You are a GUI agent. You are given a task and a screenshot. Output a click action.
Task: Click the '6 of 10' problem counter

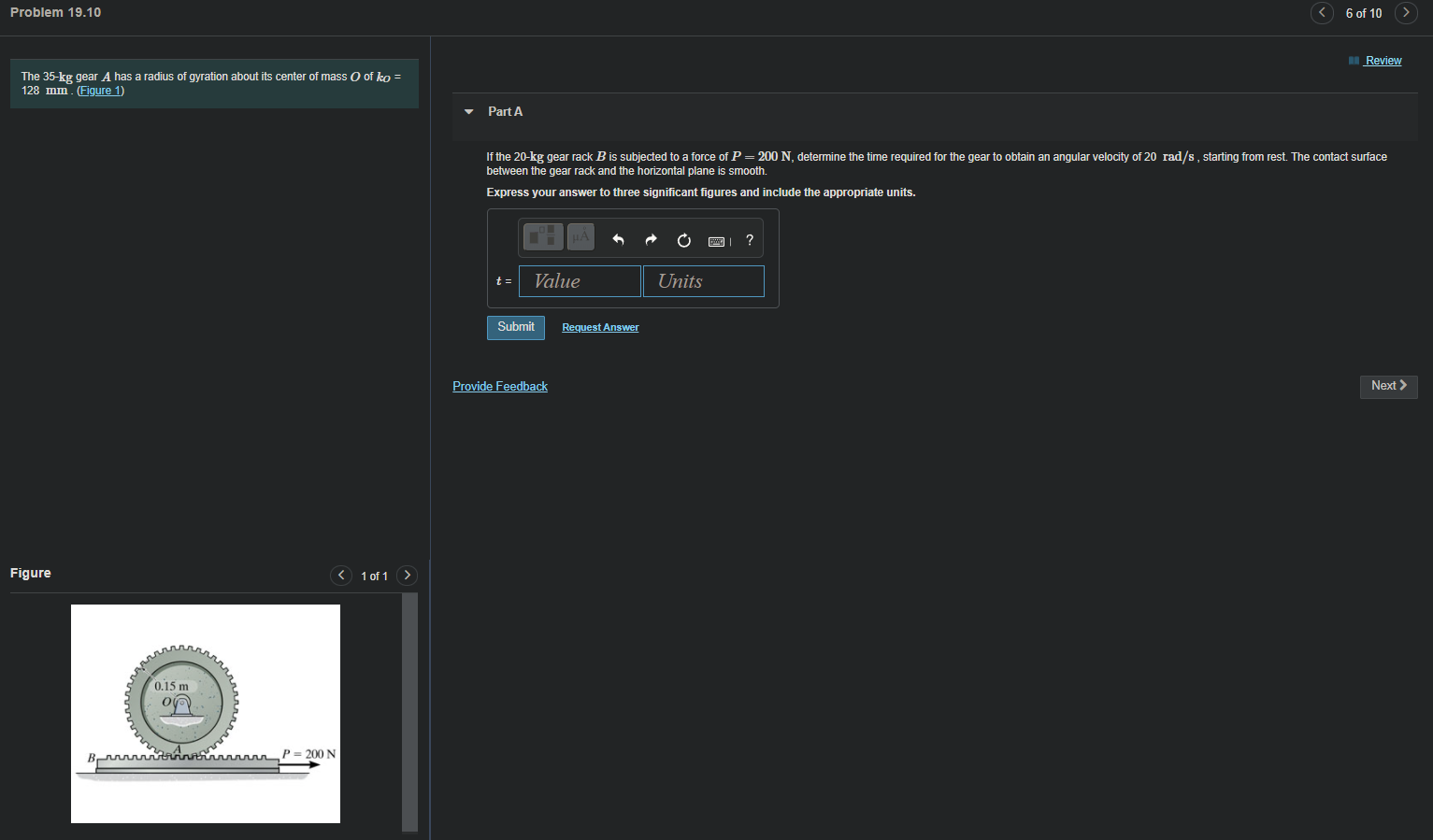coord(1364,13)
